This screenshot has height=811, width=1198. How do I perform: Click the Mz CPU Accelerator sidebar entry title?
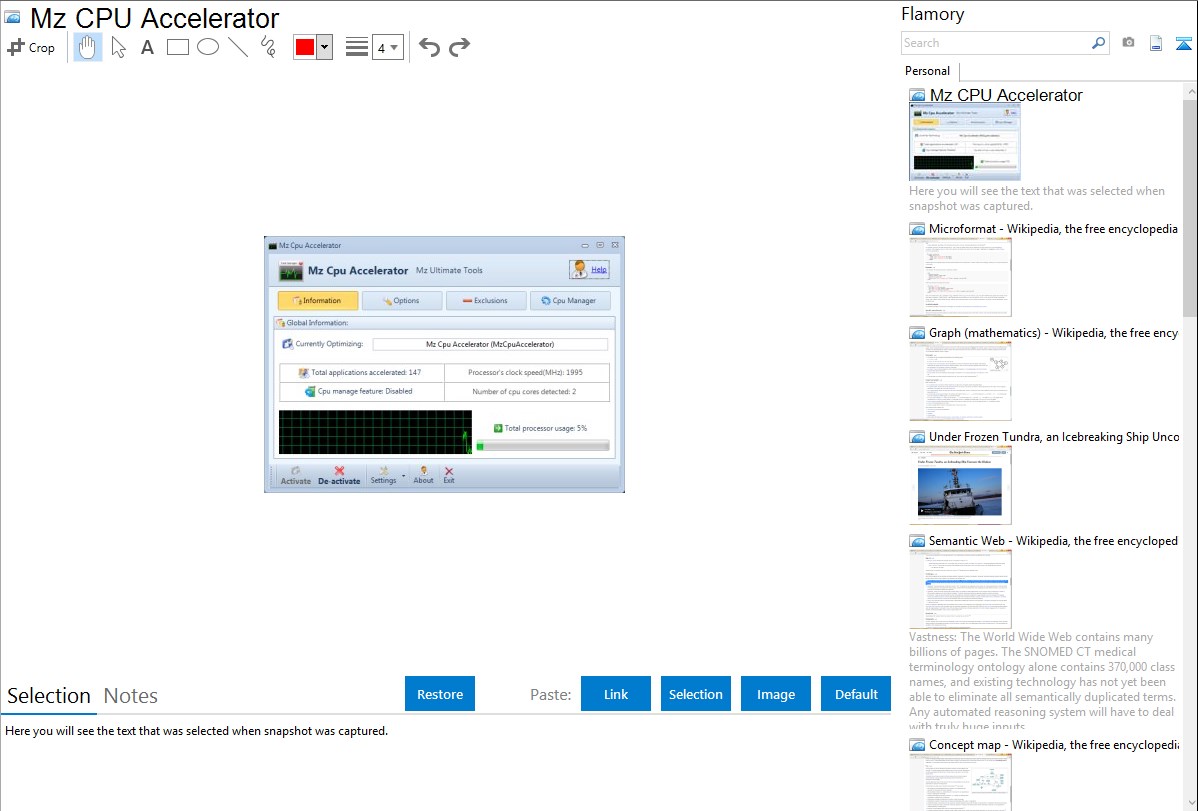click(1005, 95)
